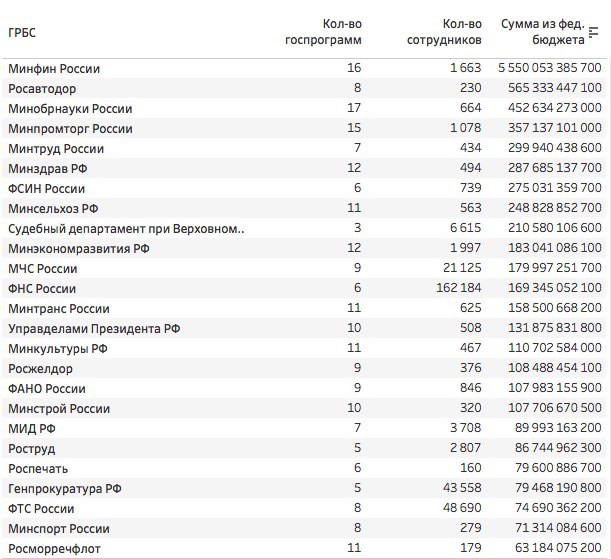Screen dimensions: 611x559
Task: Click employee count 1 663 for Минфин
Action: click(x=466, y=68)
